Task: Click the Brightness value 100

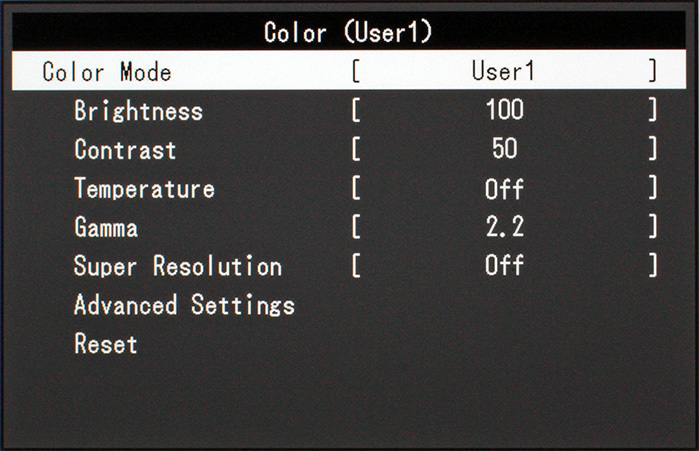Action: pos(505,110)
